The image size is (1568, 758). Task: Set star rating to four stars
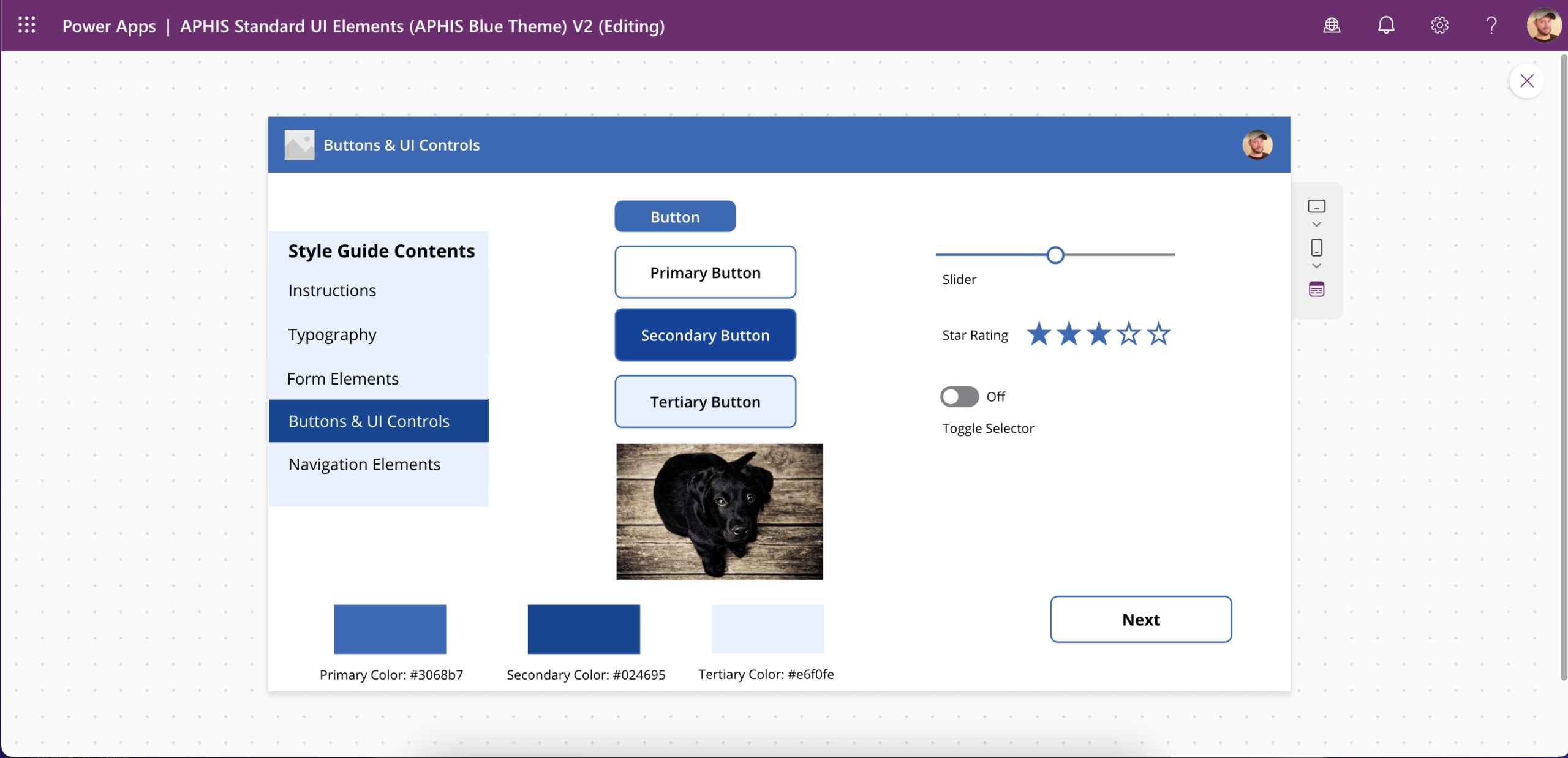[1129, 334]
